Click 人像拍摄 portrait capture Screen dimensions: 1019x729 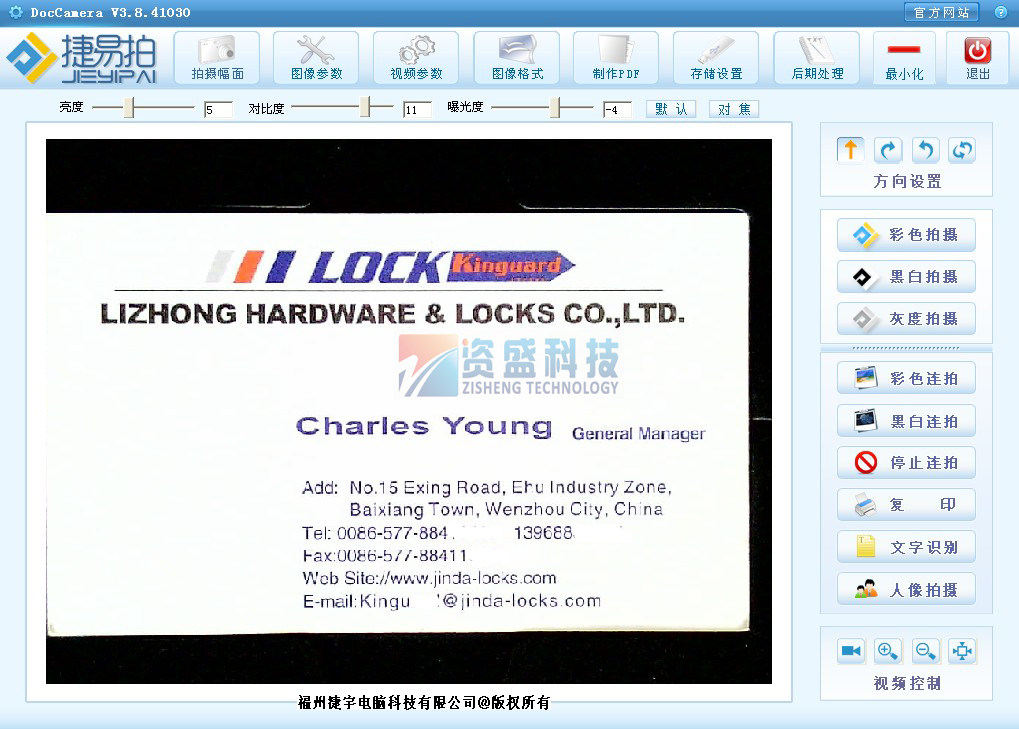907,589
